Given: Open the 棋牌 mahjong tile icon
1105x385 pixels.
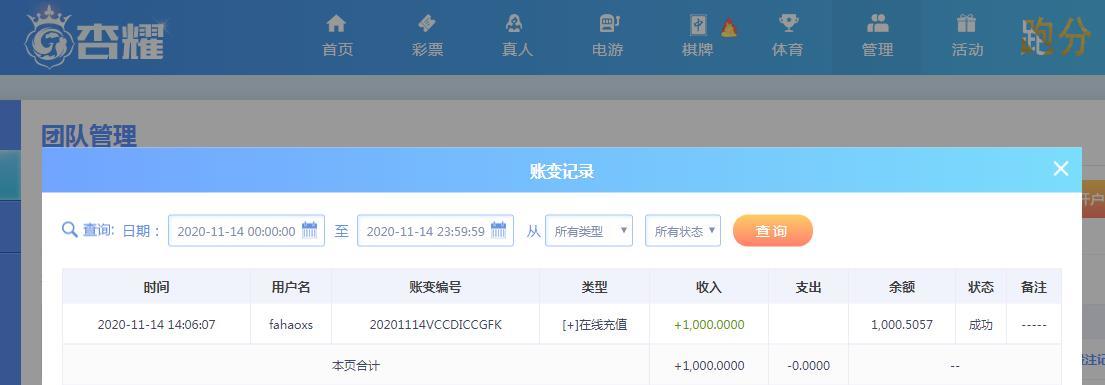Looking at the screenshot, I should (x=698, y=25).
